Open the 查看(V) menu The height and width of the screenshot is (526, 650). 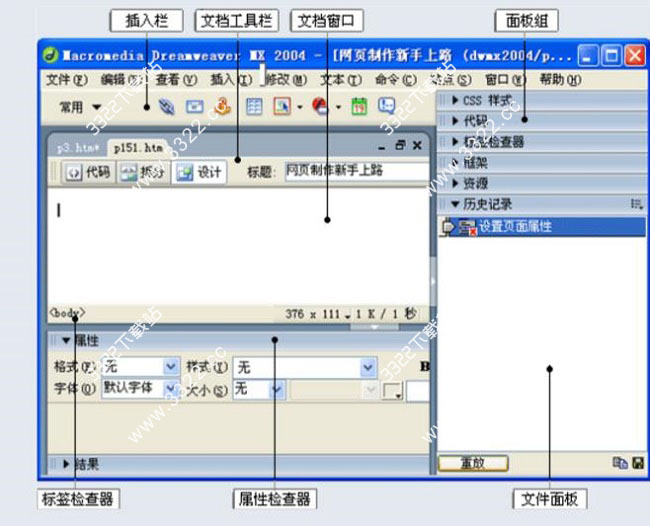[176, 80]
